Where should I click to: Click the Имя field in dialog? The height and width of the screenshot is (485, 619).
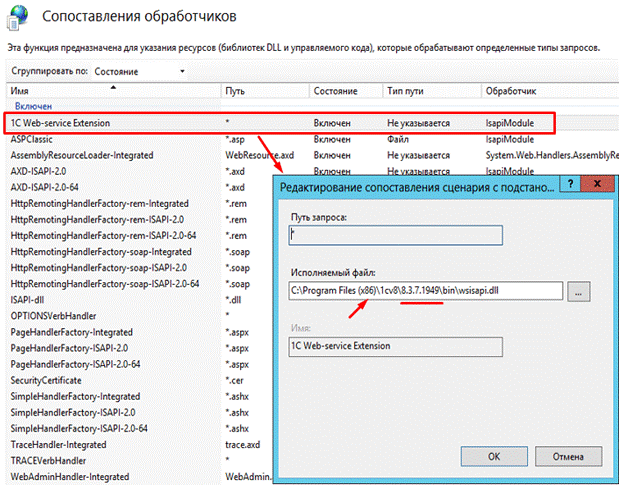[396, 346]
